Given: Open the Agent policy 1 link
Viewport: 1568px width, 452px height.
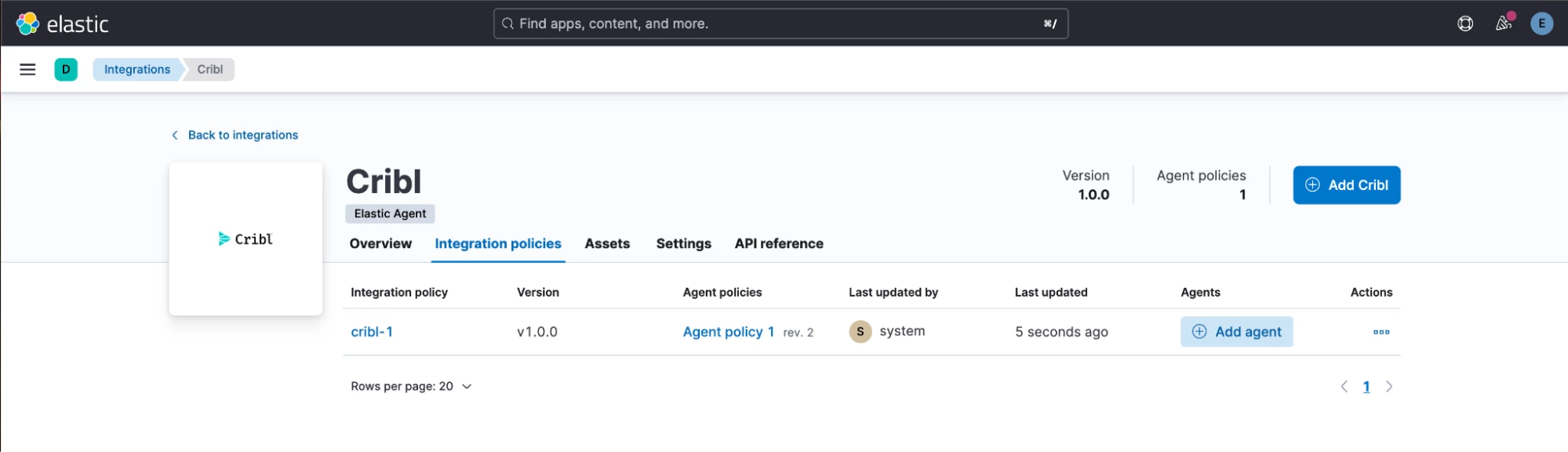Looking at the screenshot, I should click(x=729, y=332).
